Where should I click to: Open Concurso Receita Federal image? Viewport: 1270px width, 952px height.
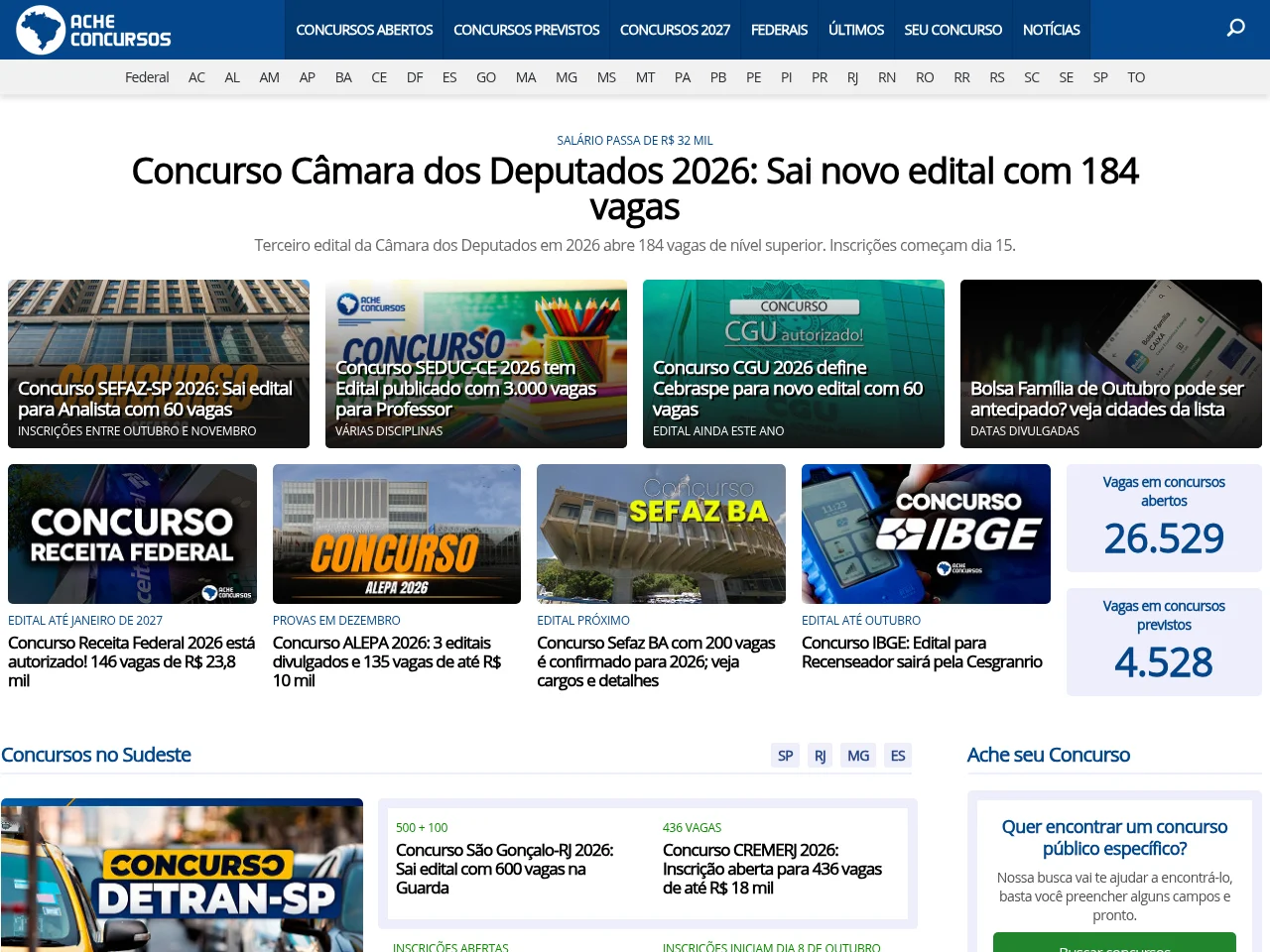[x=132, y=534]
